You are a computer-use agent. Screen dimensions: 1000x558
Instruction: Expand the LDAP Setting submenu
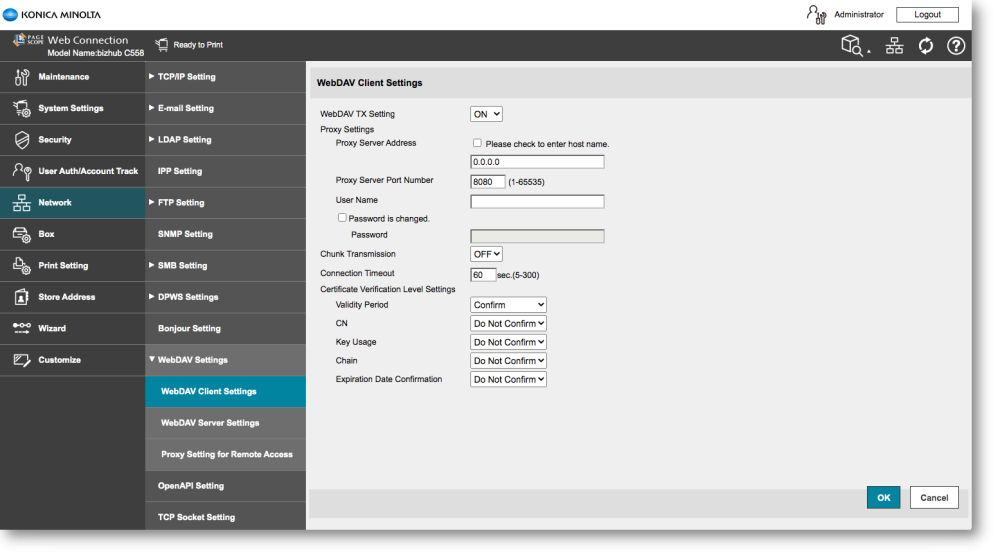pyautogui.click(x=225, y=140)
